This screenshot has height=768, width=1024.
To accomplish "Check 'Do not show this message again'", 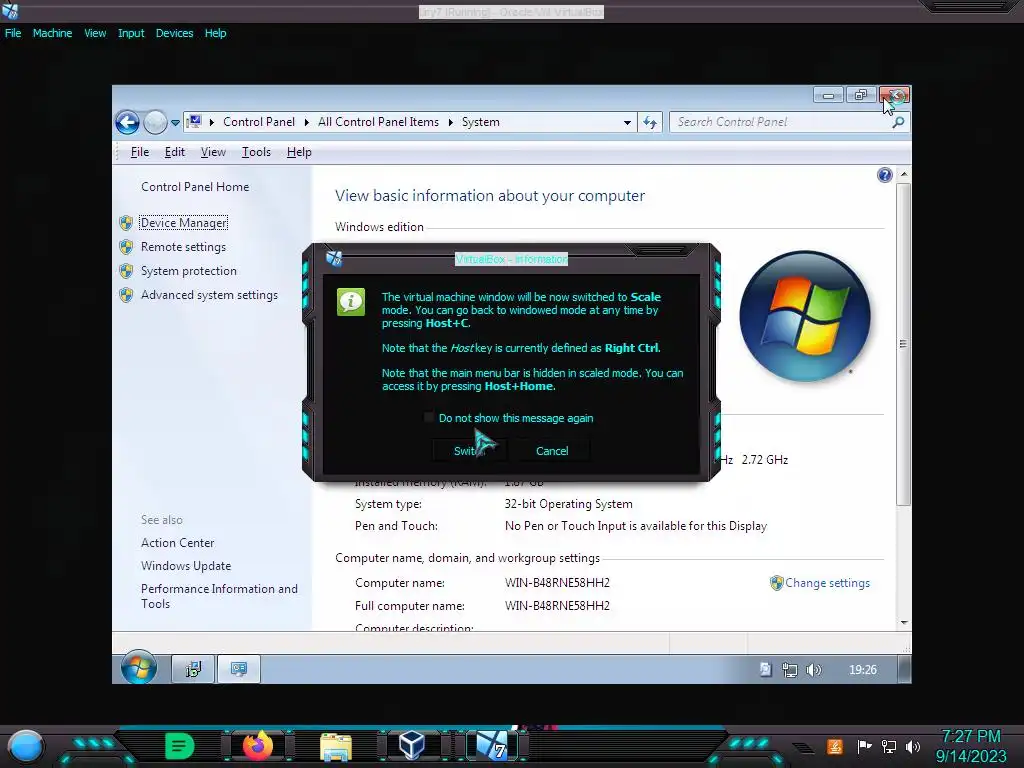I will pyautogui.click(x=428, y=417).
